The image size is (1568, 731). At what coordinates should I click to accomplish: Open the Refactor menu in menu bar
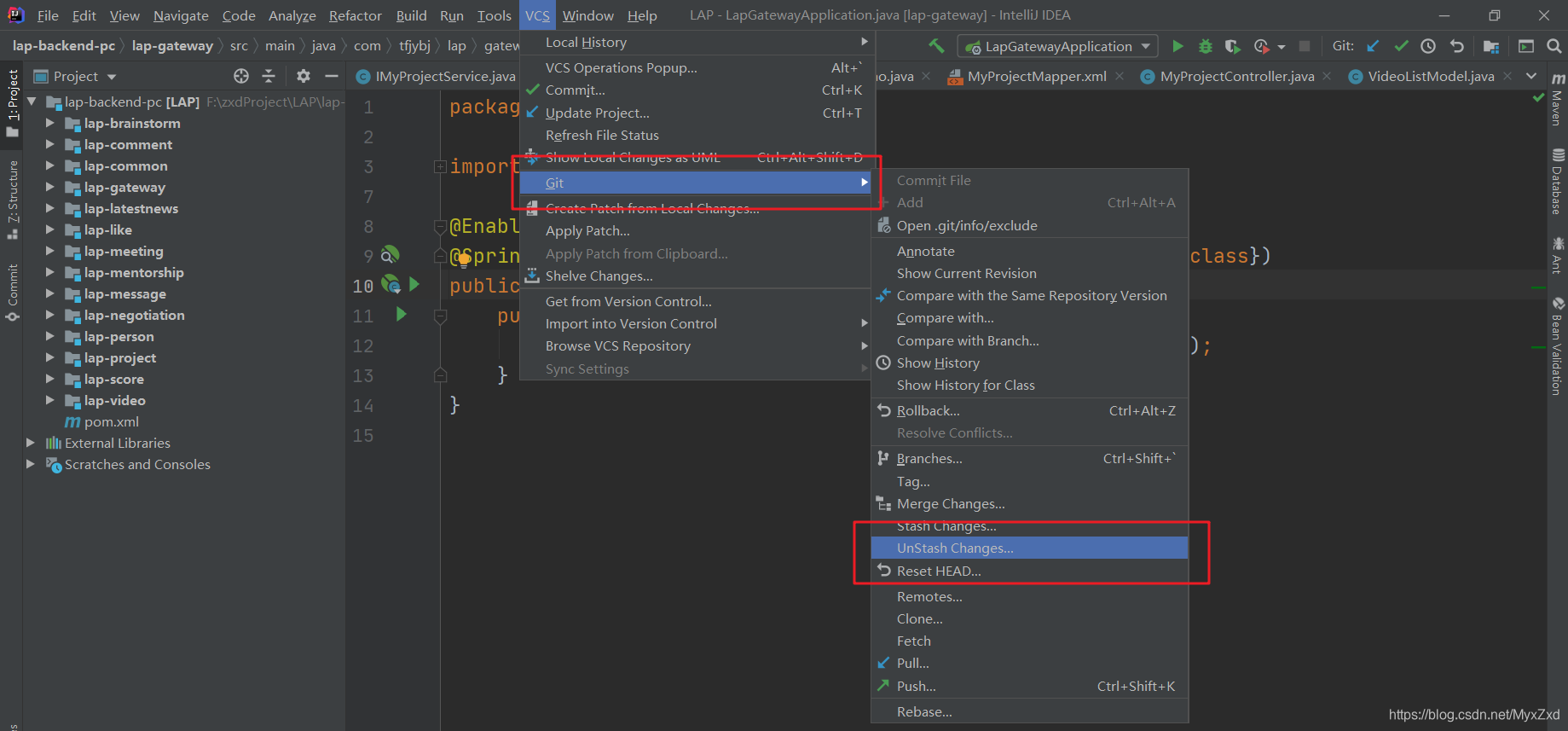click(x=355, y=15)
